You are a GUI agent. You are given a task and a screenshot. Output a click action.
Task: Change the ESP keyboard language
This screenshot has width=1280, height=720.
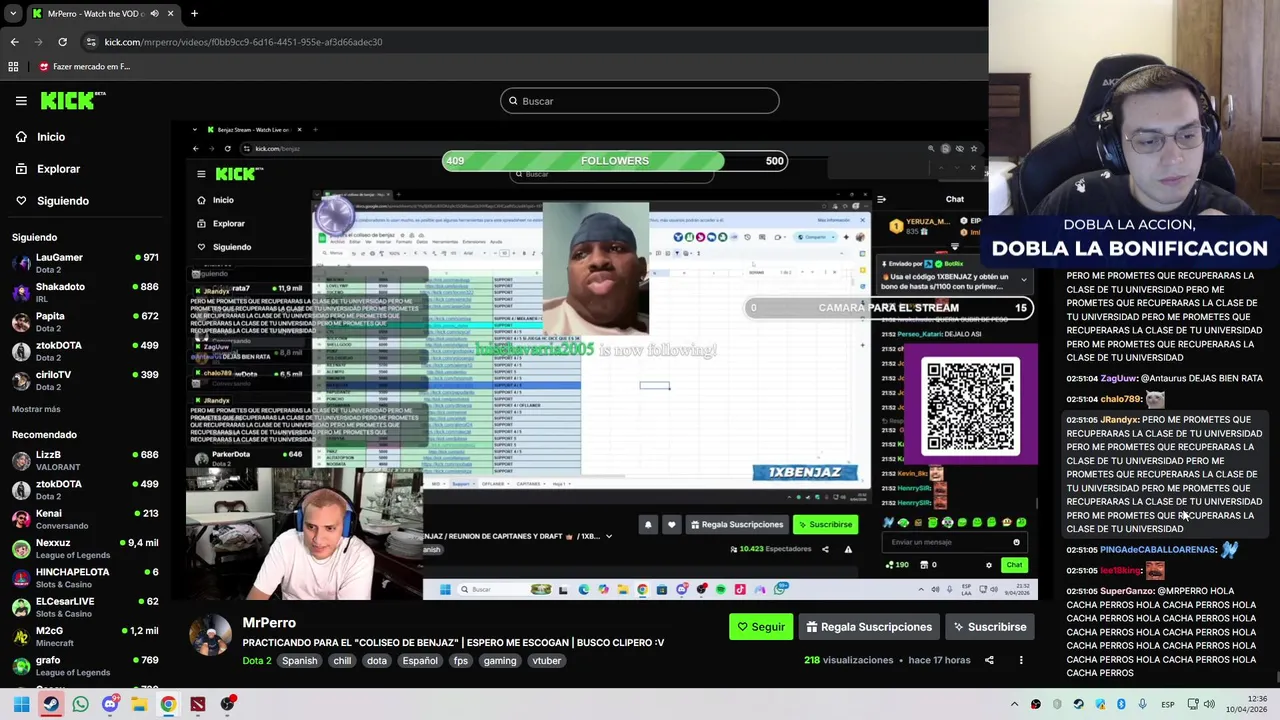tap(1167, 705)
